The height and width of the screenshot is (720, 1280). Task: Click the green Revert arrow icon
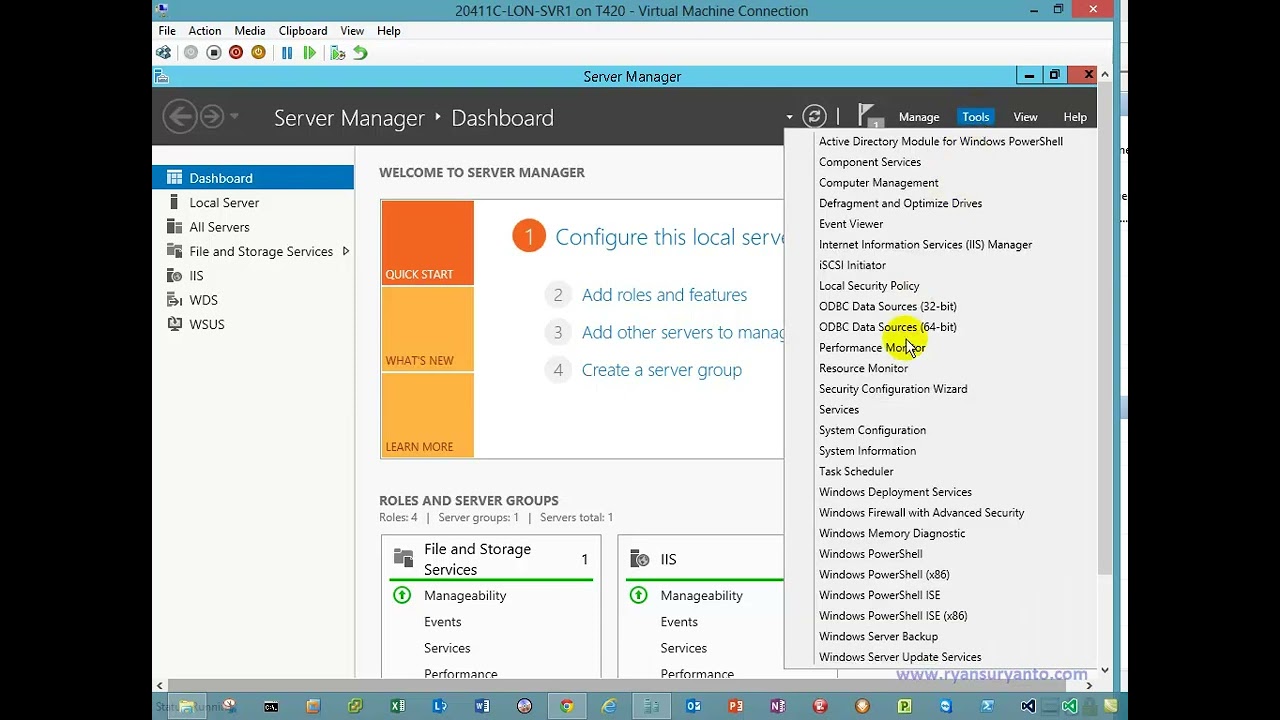click(x=360, y=53)
